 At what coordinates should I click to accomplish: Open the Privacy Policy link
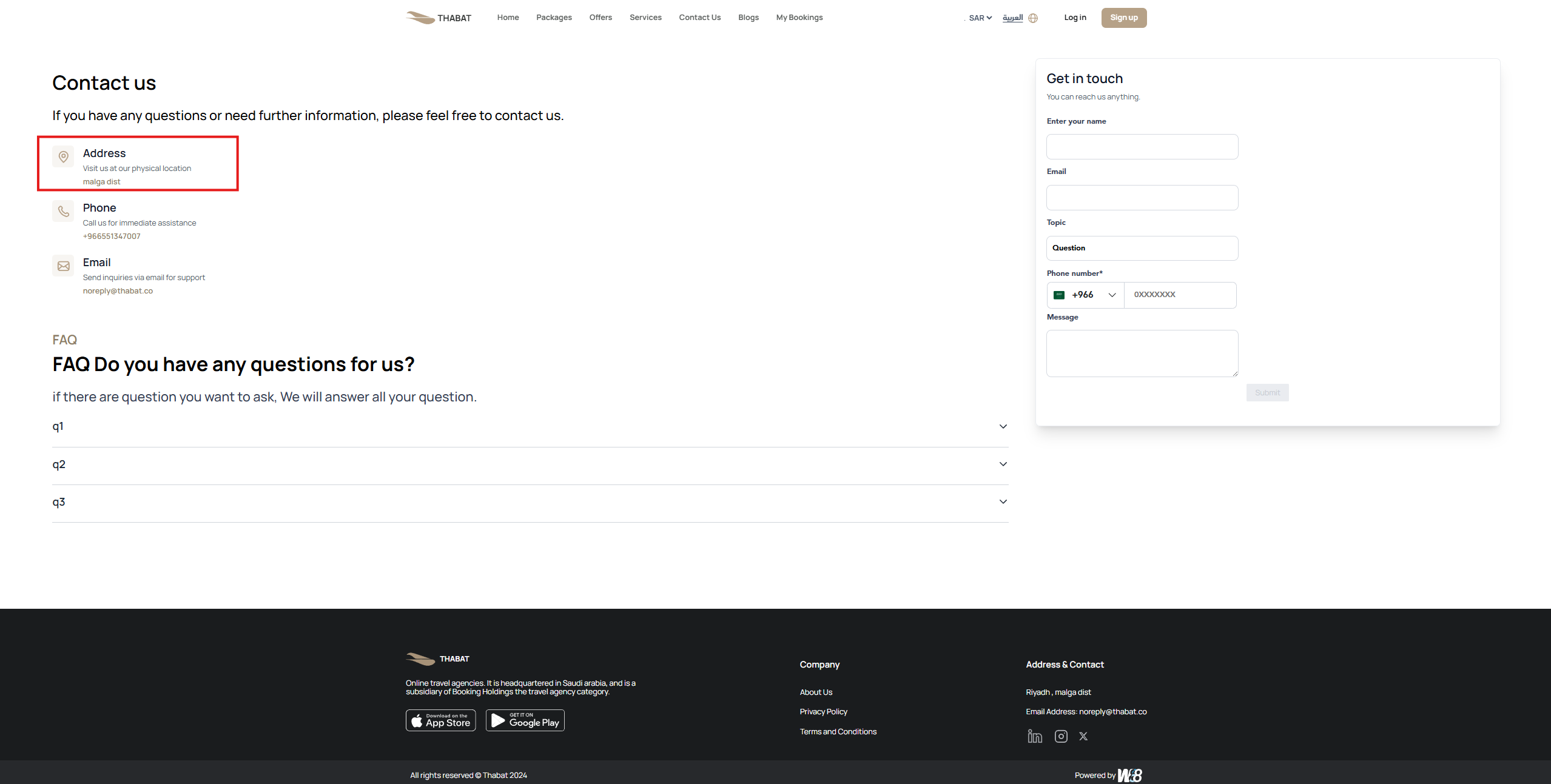point(823,712)
